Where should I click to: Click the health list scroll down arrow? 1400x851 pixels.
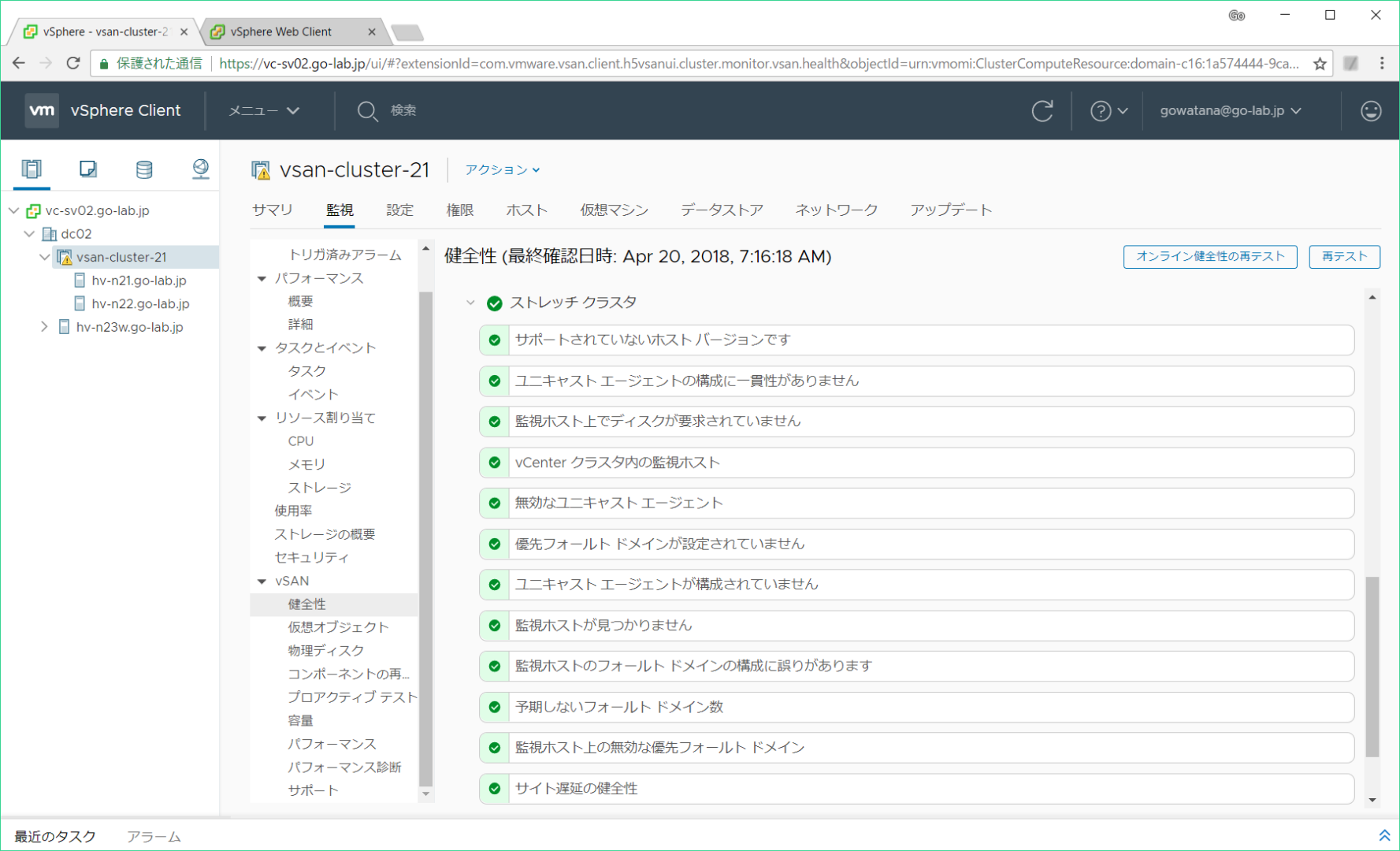coord(1372,800)
